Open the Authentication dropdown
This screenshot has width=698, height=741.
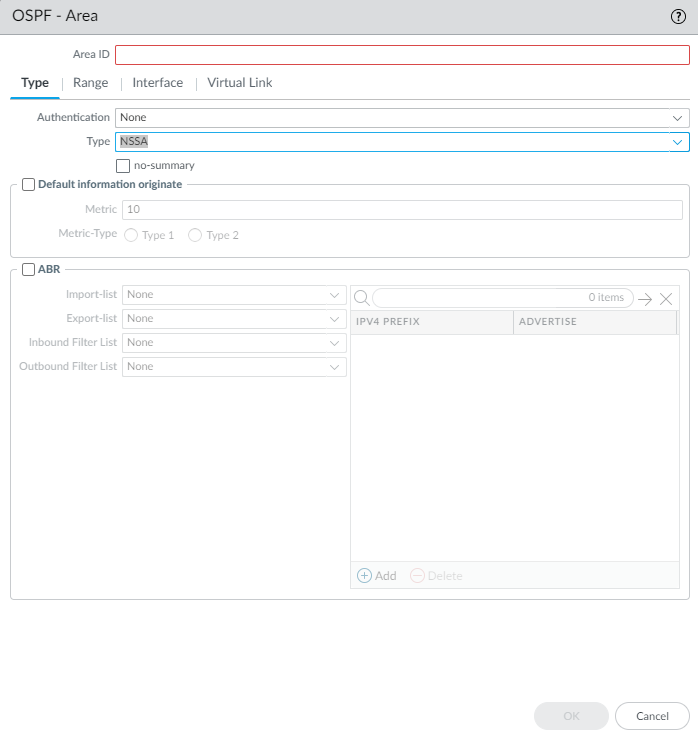click(x=402, y=117)
